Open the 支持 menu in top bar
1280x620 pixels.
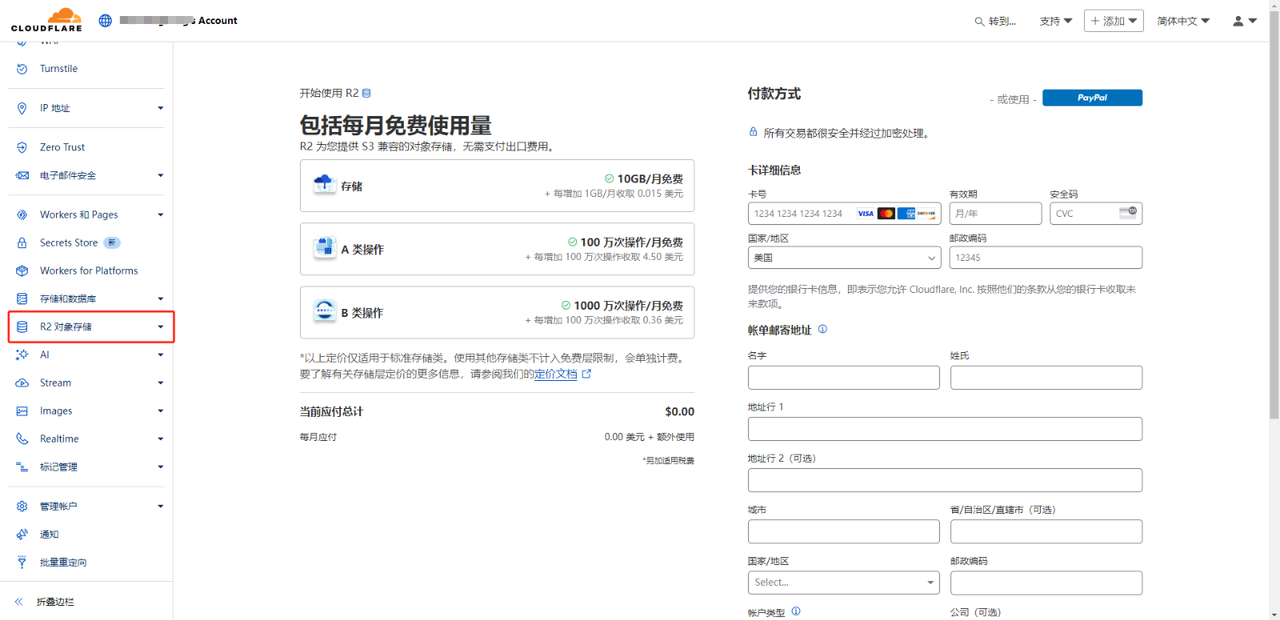tap(1053, 20)
